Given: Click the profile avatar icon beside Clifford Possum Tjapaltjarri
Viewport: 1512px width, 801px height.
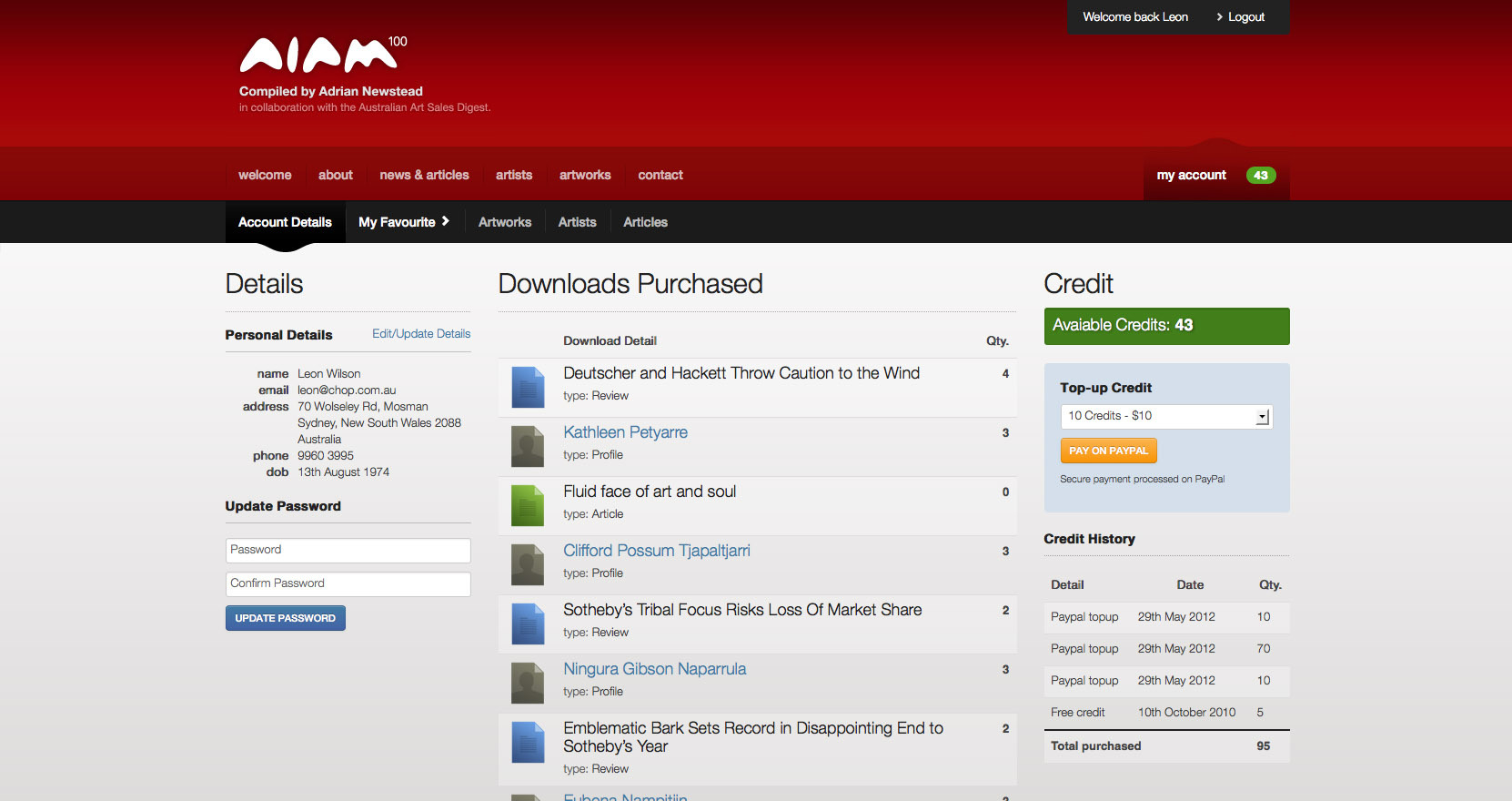Looking at the screenshot, I should pyautogui.click(x=528, y=564).
